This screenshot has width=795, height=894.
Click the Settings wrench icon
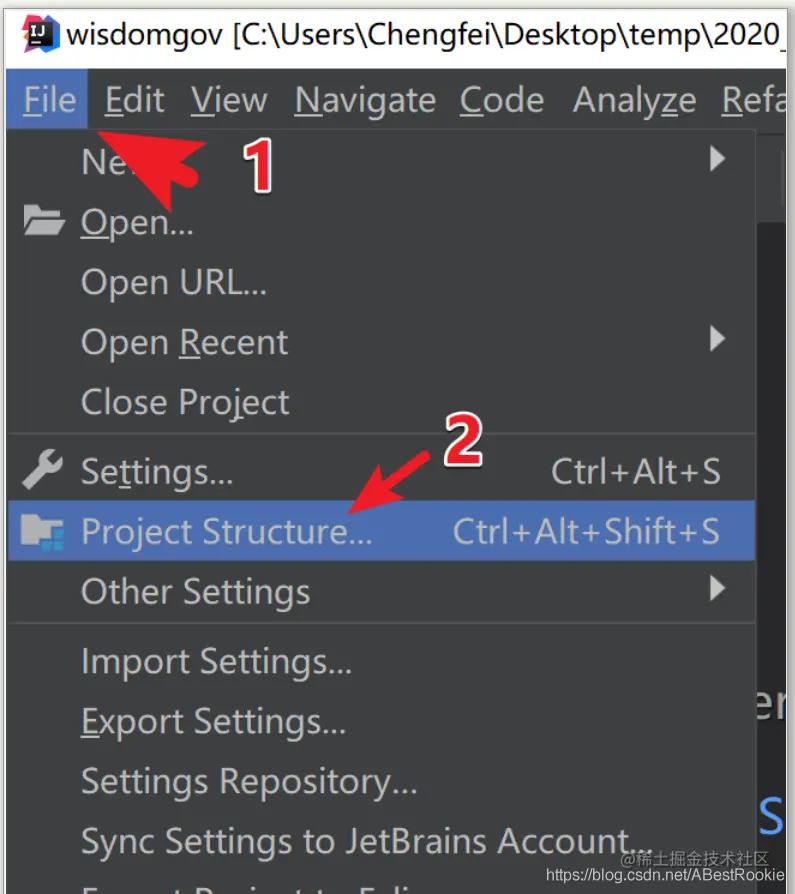[43, 470]
